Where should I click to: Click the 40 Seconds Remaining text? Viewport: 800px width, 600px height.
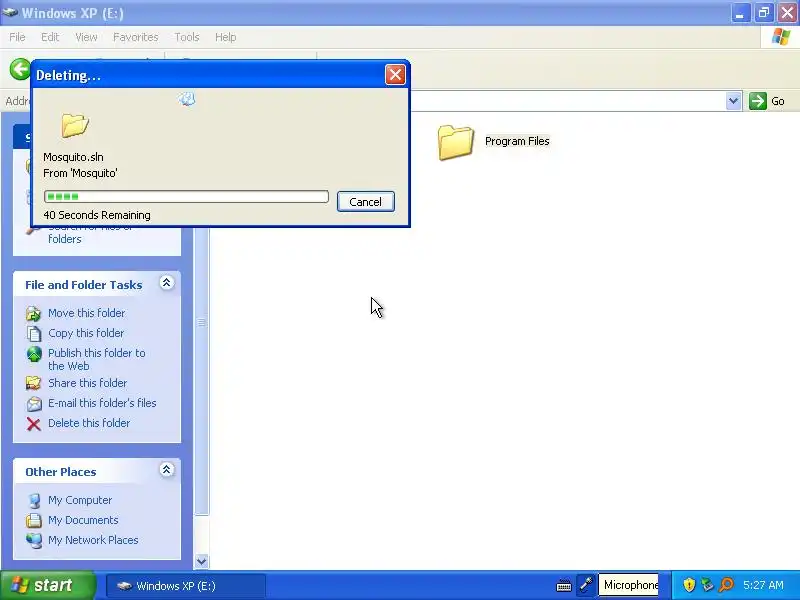point(97,215)
